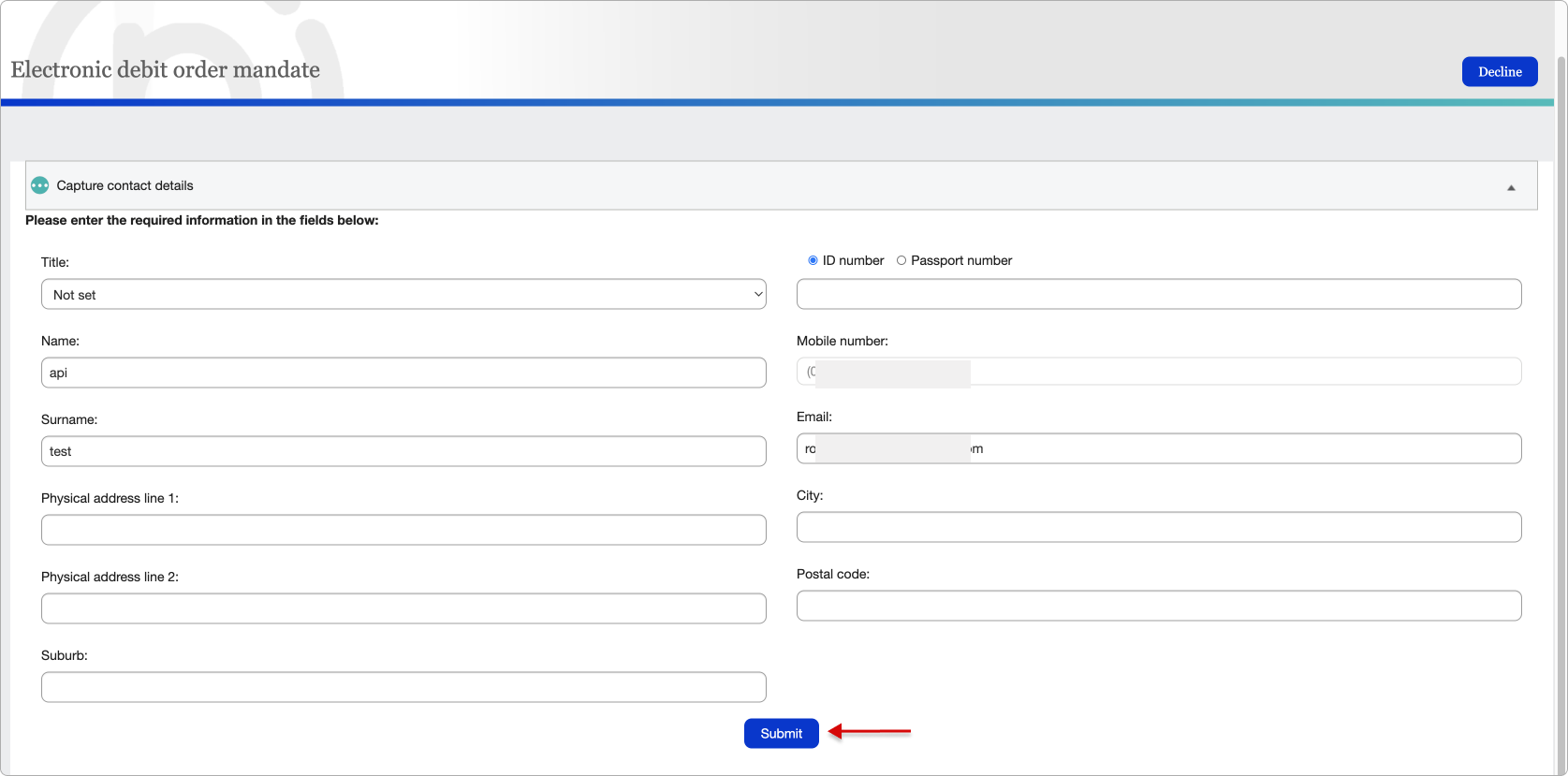
Task: Focus the ID number input field
Action: (1159, 294)
